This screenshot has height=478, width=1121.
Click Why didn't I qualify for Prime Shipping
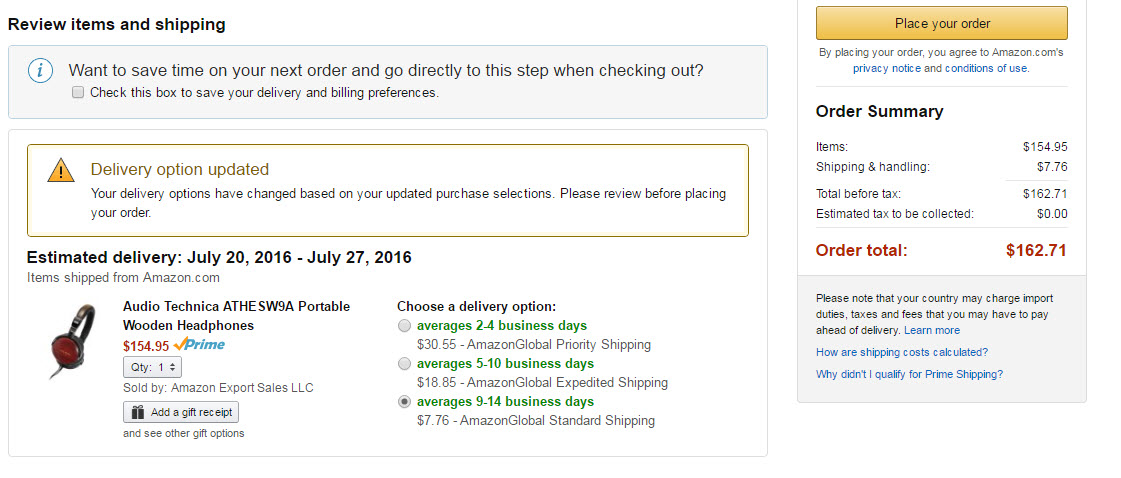click(909, 374)
